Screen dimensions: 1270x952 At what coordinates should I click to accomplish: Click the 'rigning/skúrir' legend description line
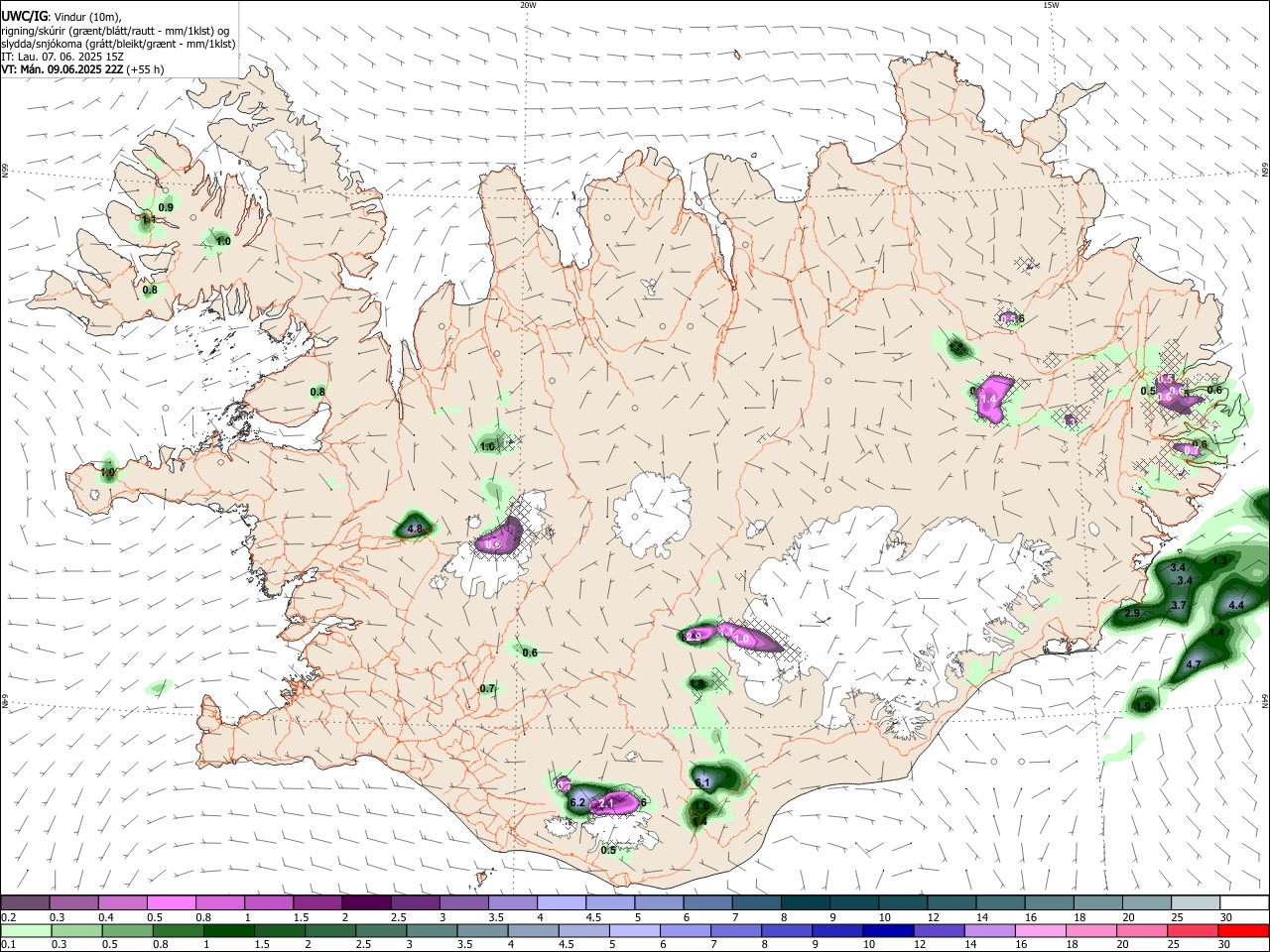pyautogui.click(x=115, y=31)
